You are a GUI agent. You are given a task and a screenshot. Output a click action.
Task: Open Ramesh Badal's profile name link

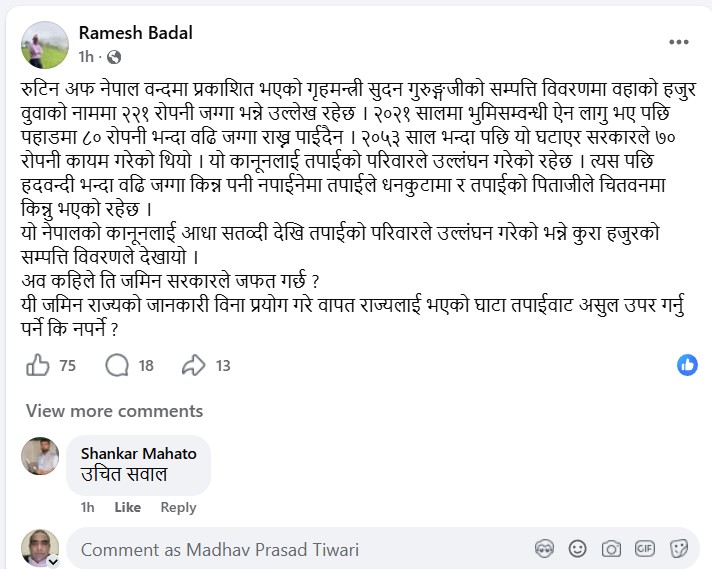[135, 33]
